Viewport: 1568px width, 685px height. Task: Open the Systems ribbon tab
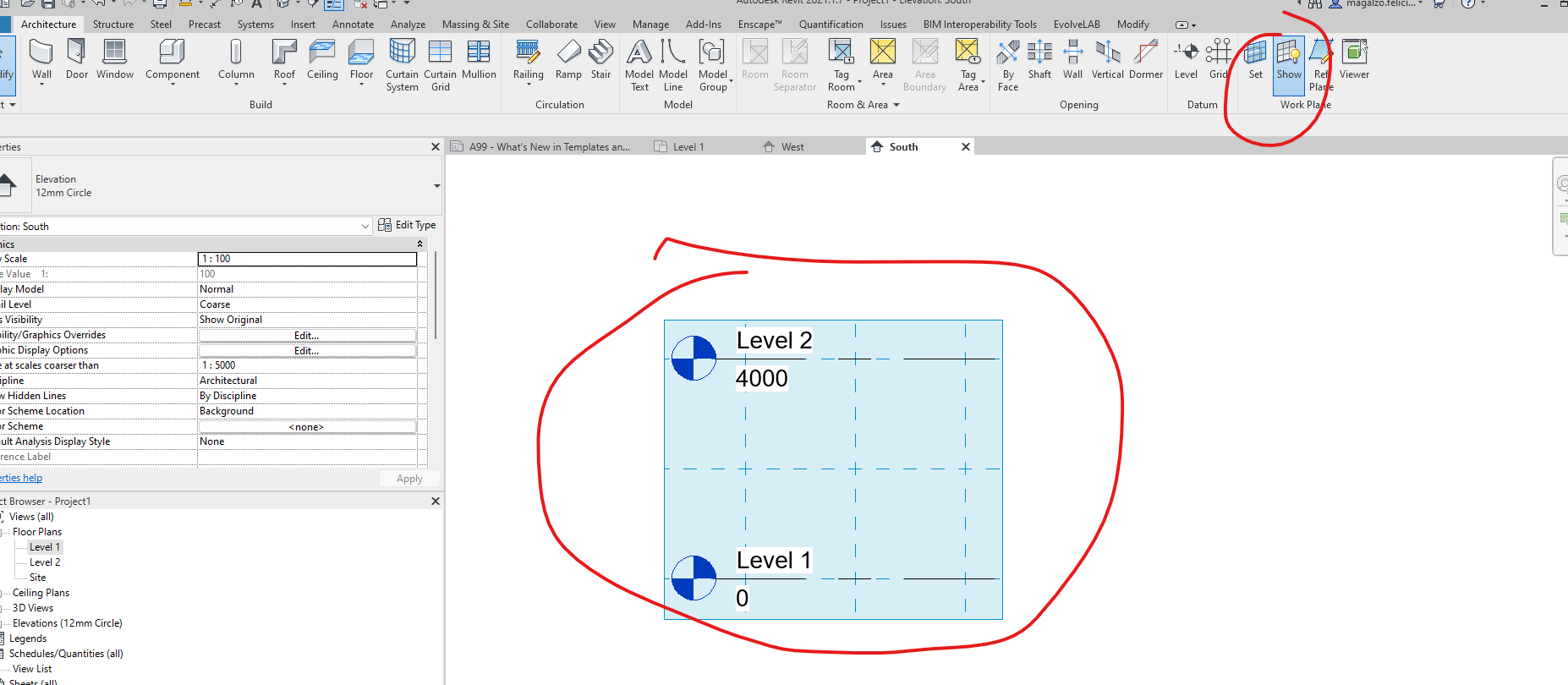coord(255,25)
